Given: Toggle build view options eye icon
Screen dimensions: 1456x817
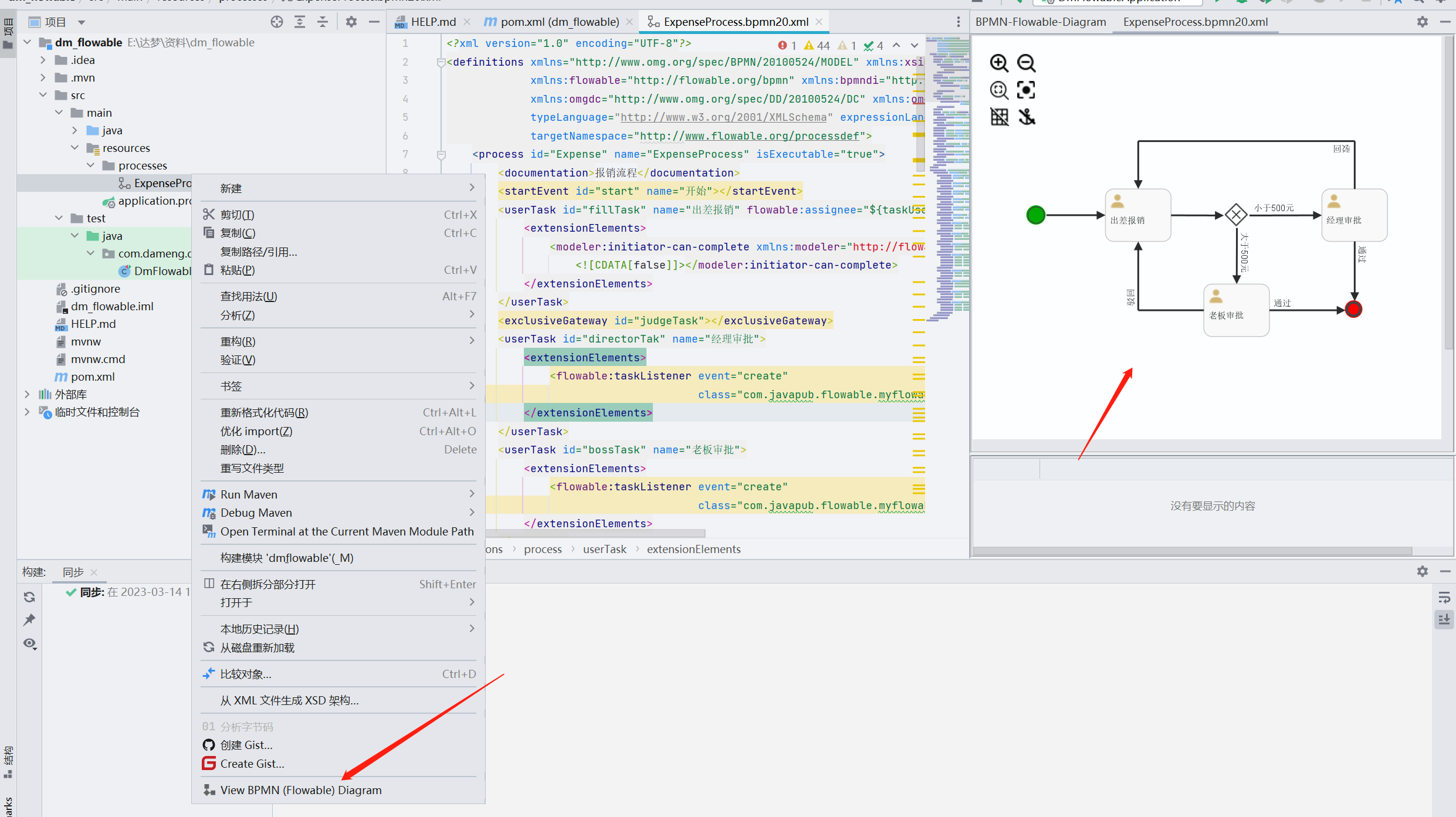Looking at the screenshot, I should 29,643.
